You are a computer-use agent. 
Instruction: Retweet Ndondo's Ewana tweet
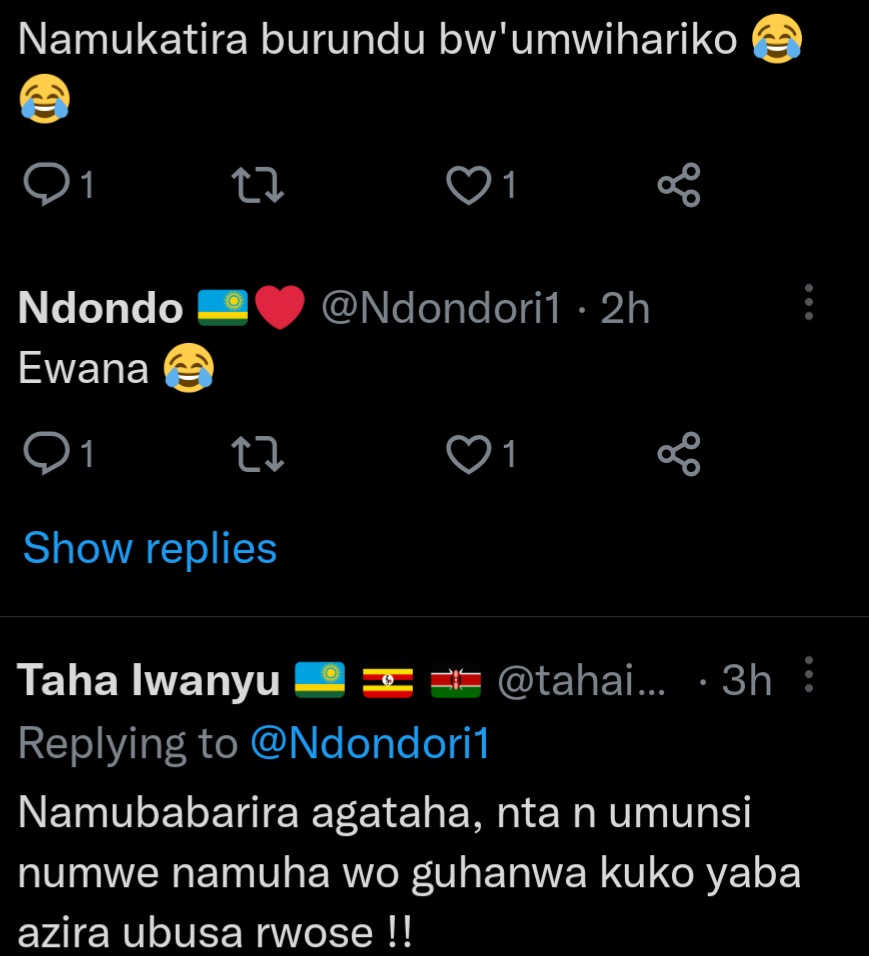tap(257, 454)
